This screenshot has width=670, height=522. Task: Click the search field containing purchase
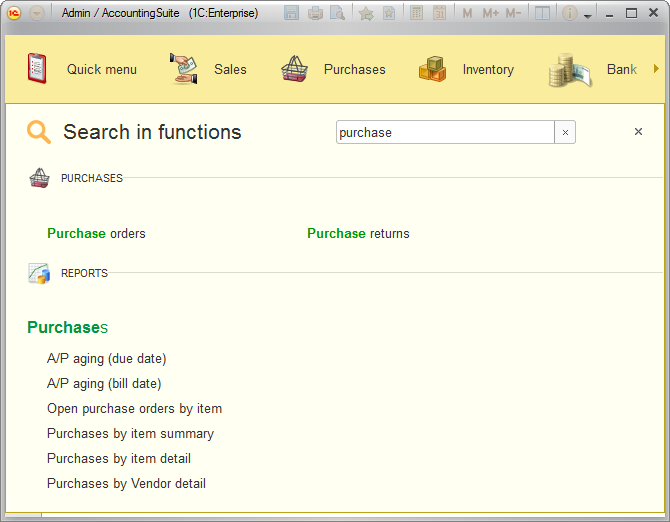(x=445, y=132)
